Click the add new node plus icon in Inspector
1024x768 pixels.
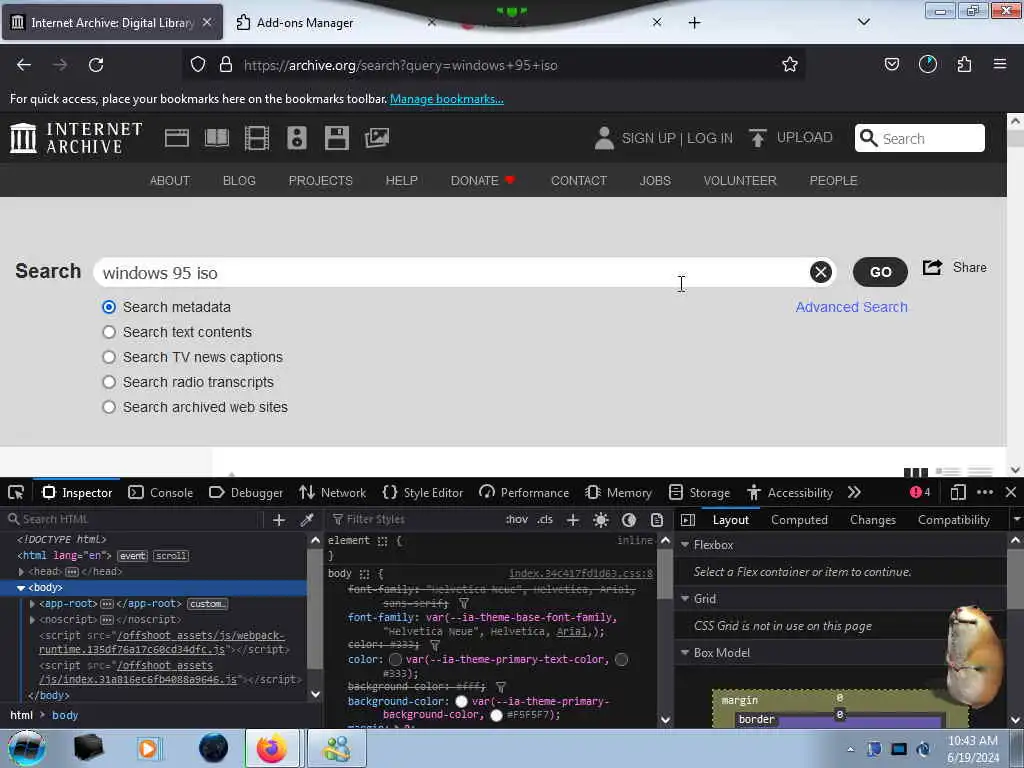click(279, 520)
